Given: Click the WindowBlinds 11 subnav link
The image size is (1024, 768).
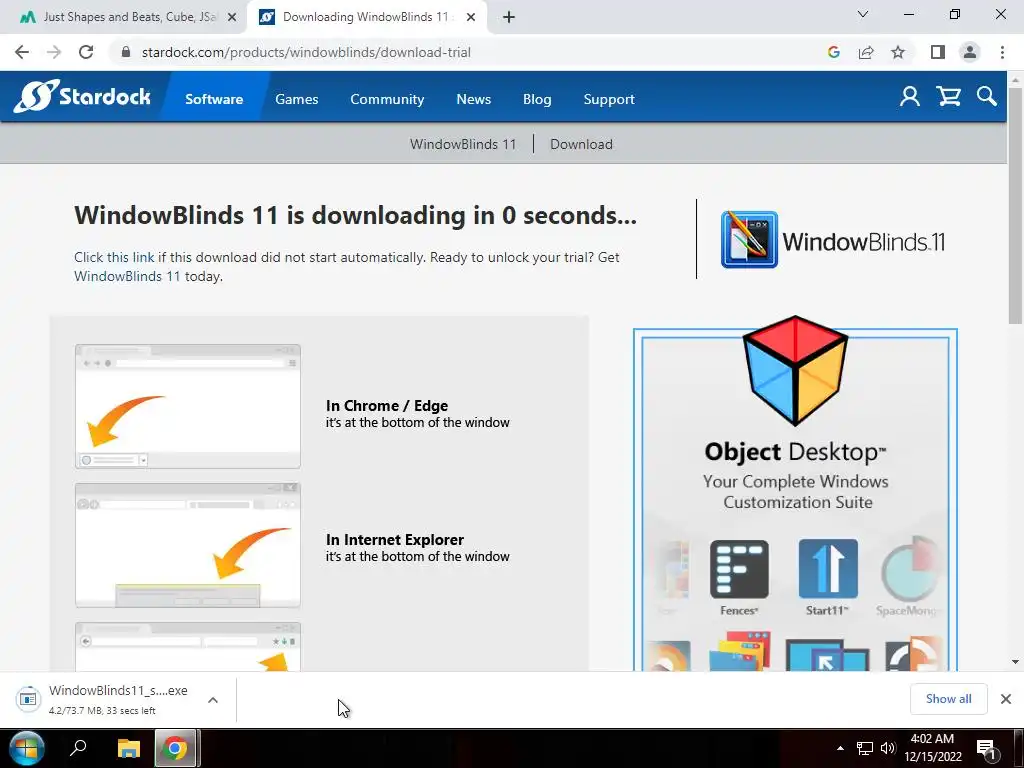Looking at the screenshot, I should [x=463, y=144].
